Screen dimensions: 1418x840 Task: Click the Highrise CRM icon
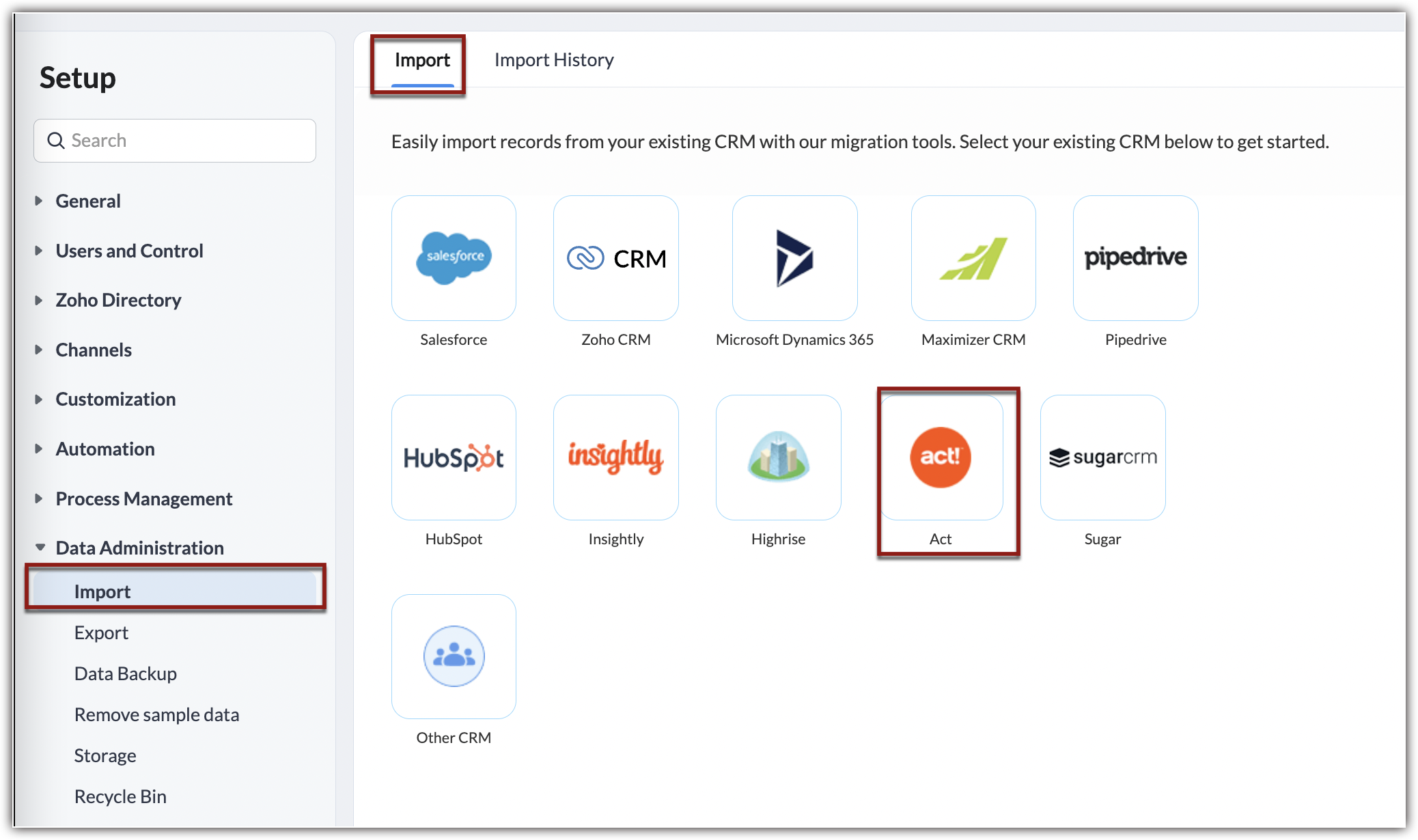pos(778,458)
